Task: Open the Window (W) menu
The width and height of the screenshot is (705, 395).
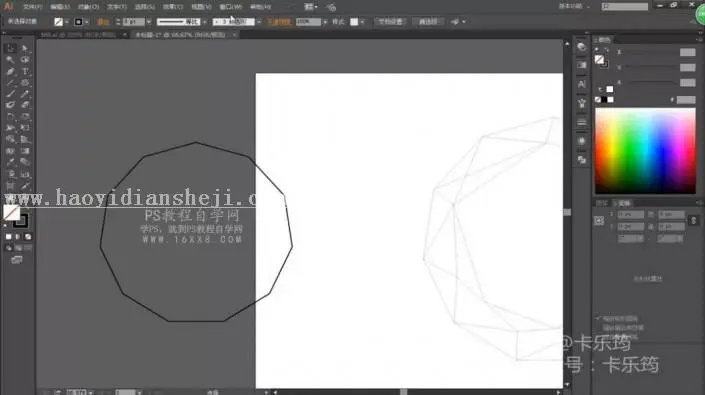Action: coord(231,7)
